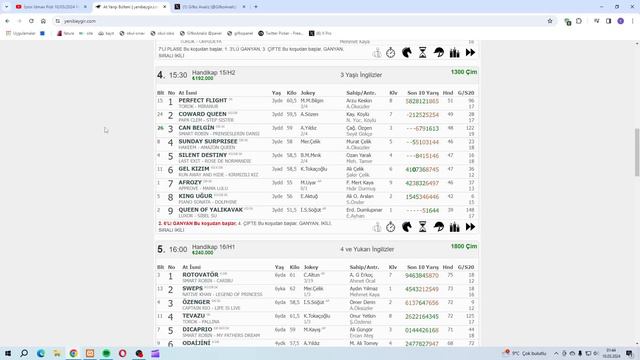Screen dimensions: 640x360
Task: Click the '1800 Çim' distance label
Action: tap(464, 246)
